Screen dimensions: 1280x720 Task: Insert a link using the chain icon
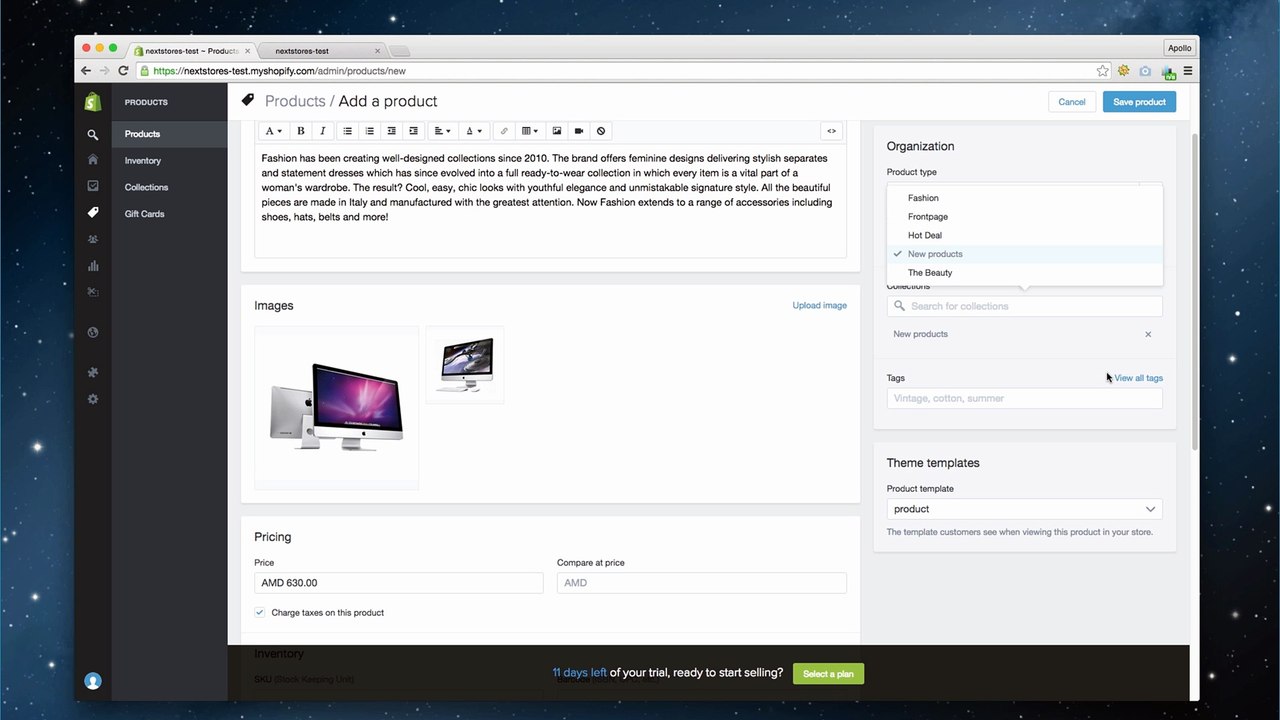point(504,131)
